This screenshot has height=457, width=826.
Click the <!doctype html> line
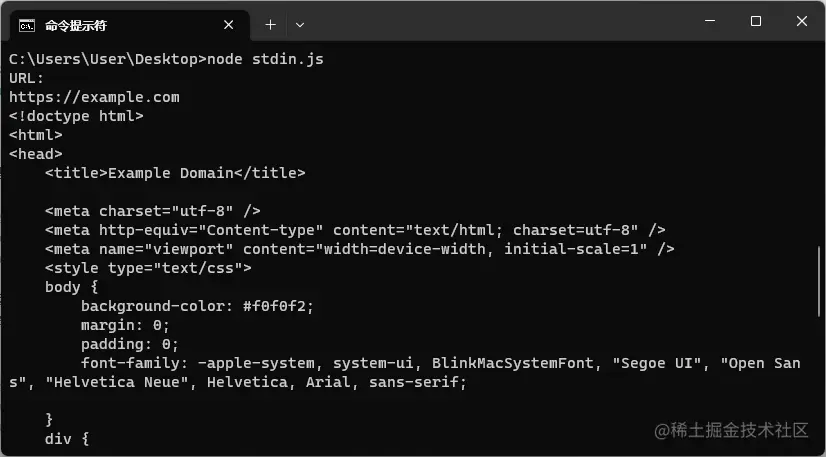[x=76, y=116]
